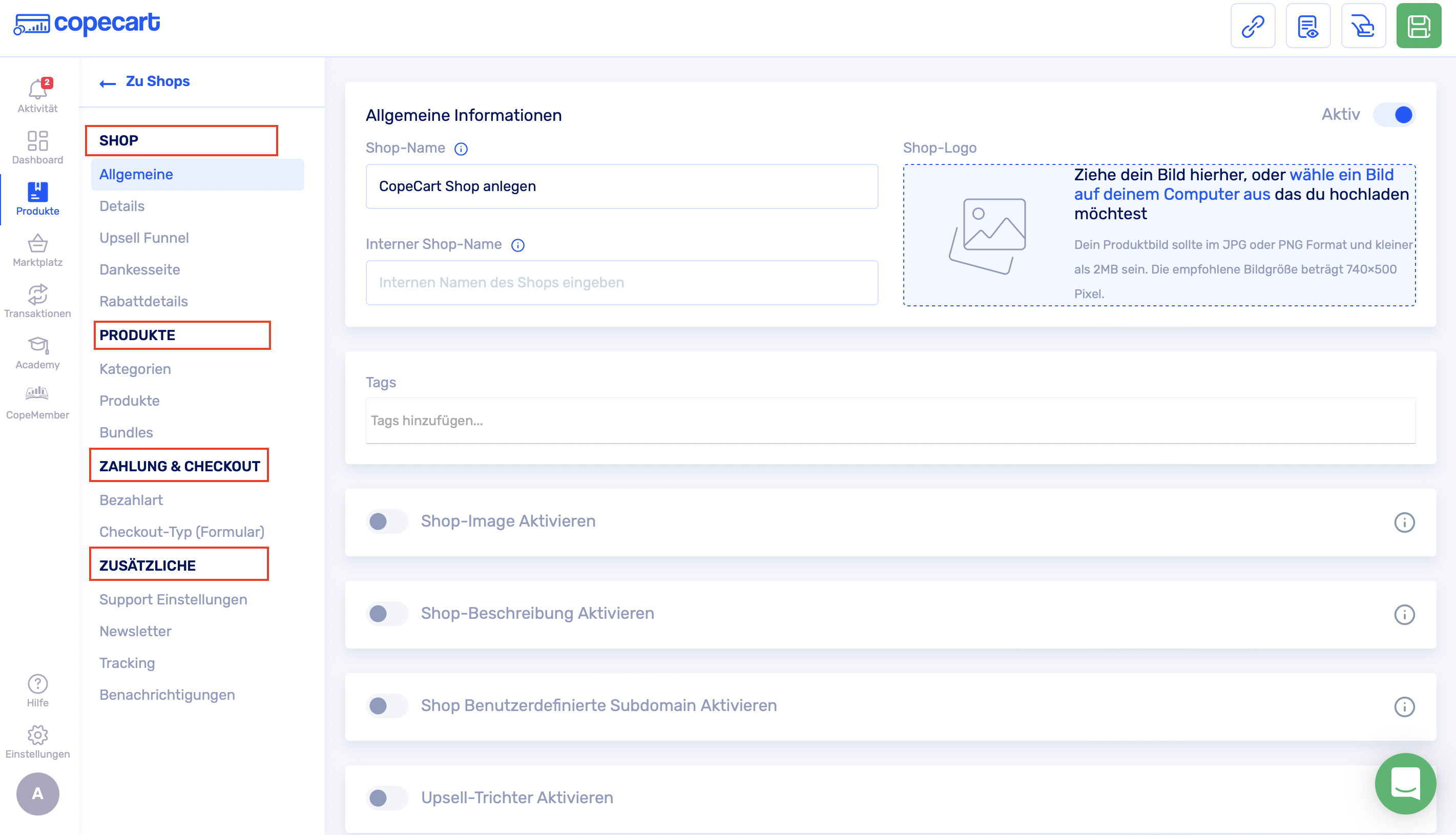Click the copy link icon in header
This screenshot has height=835, width=1456.
tap(1253, 26)
